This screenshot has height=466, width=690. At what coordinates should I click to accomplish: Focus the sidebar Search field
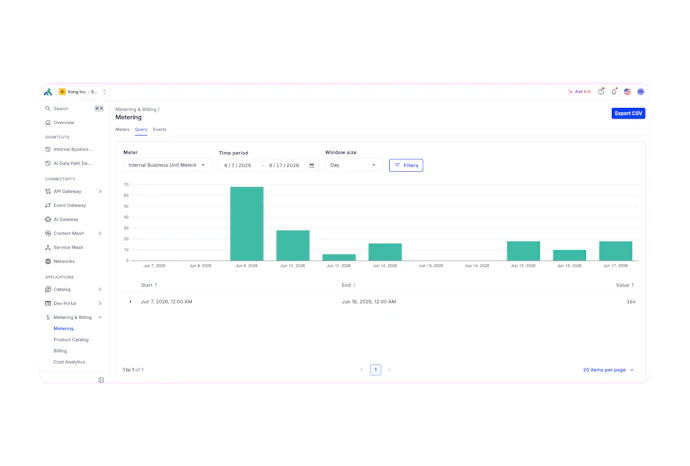tap(74, 108)
